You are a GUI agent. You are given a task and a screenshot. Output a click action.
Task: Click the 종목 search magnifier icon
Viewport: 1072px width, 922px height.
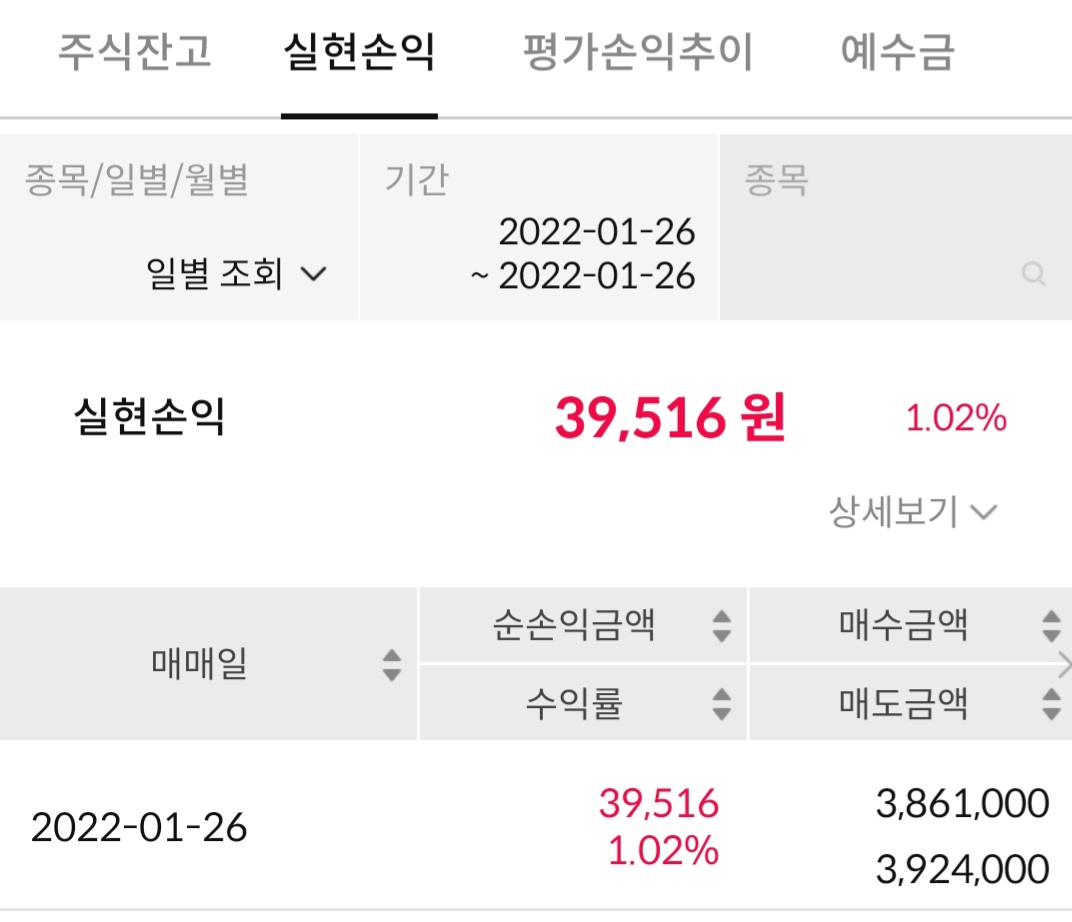[x=1034, y=274]
